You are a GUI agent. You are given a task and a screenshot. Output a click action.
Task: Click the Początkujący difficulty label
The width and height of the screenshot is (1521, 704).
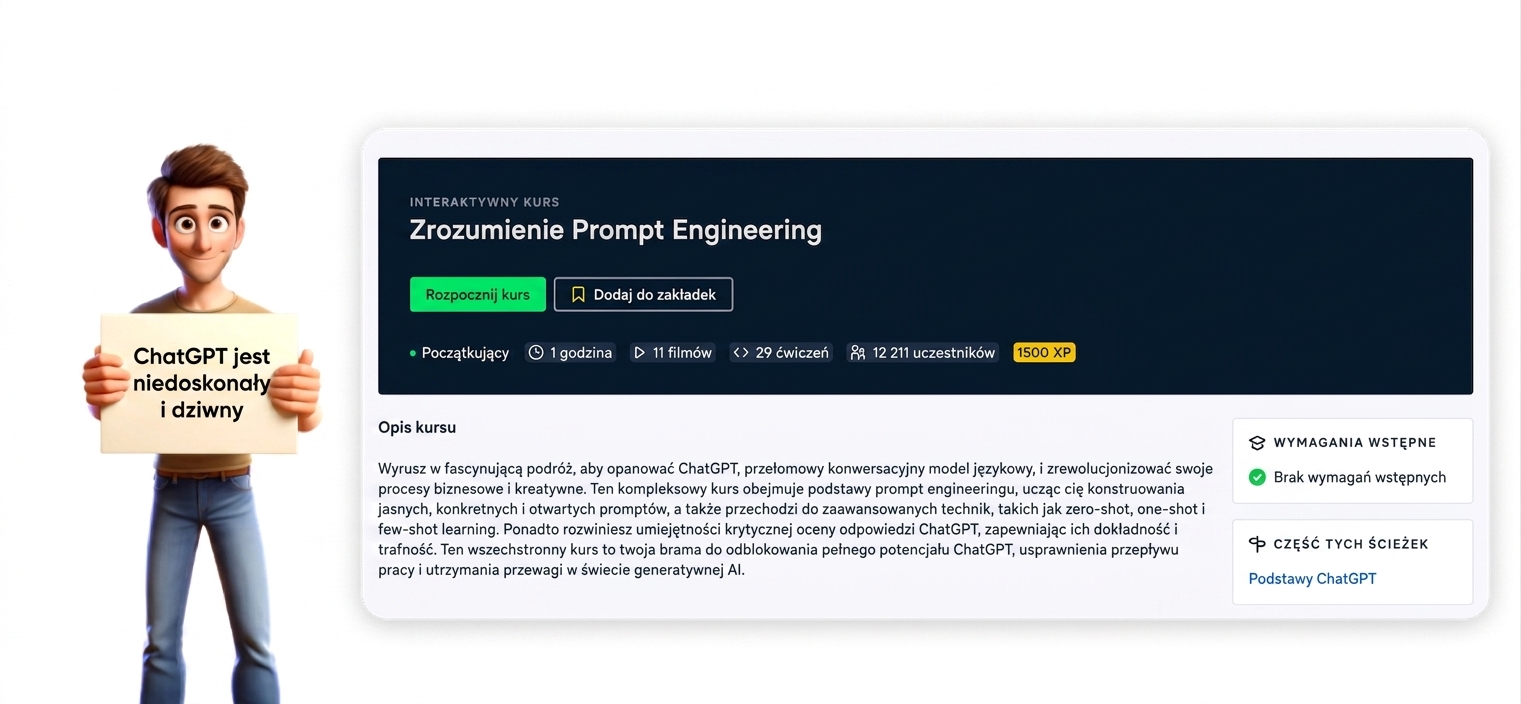coord(465,352)
